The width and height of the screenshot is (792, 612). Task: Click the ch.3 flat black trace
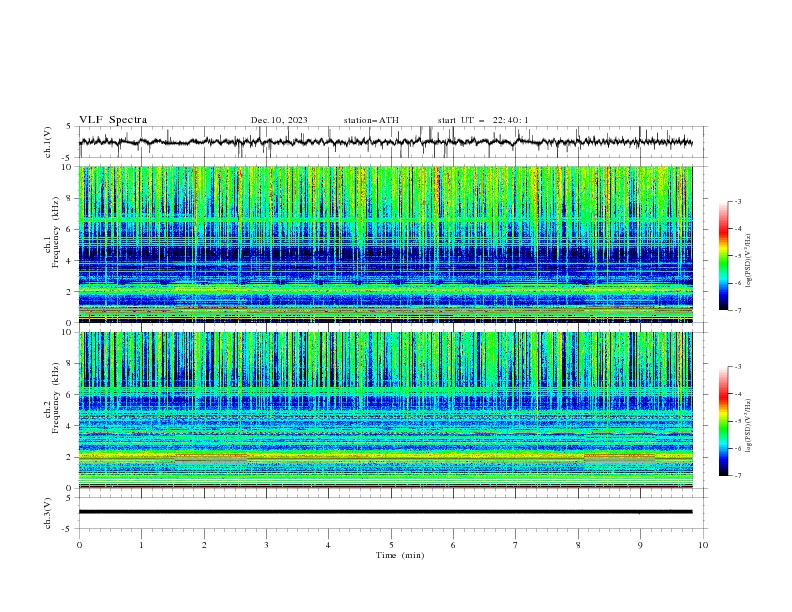[385, 512]
